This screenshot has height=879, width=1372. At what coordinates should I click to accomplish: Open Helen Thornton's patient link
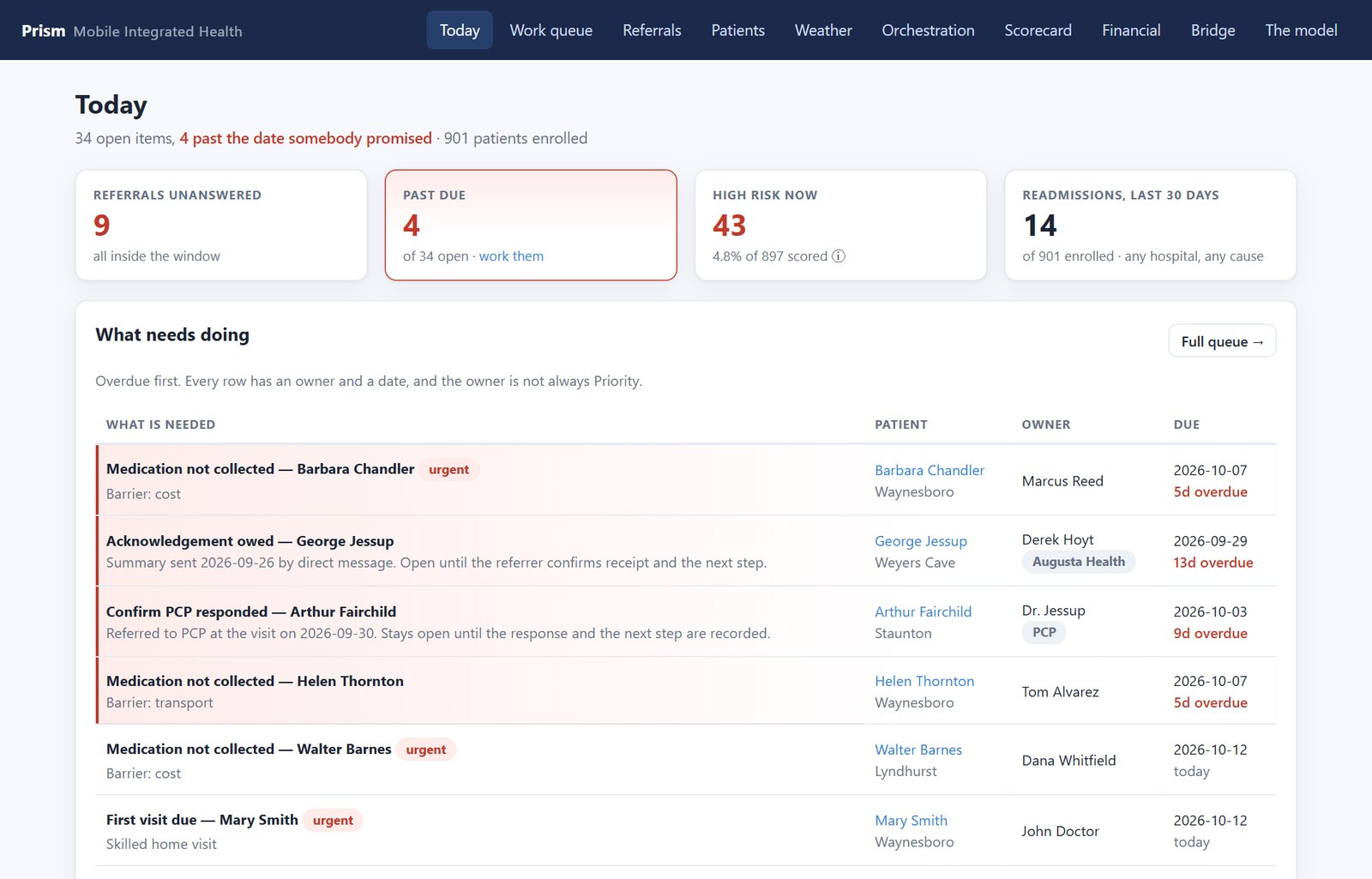[924, 681]
